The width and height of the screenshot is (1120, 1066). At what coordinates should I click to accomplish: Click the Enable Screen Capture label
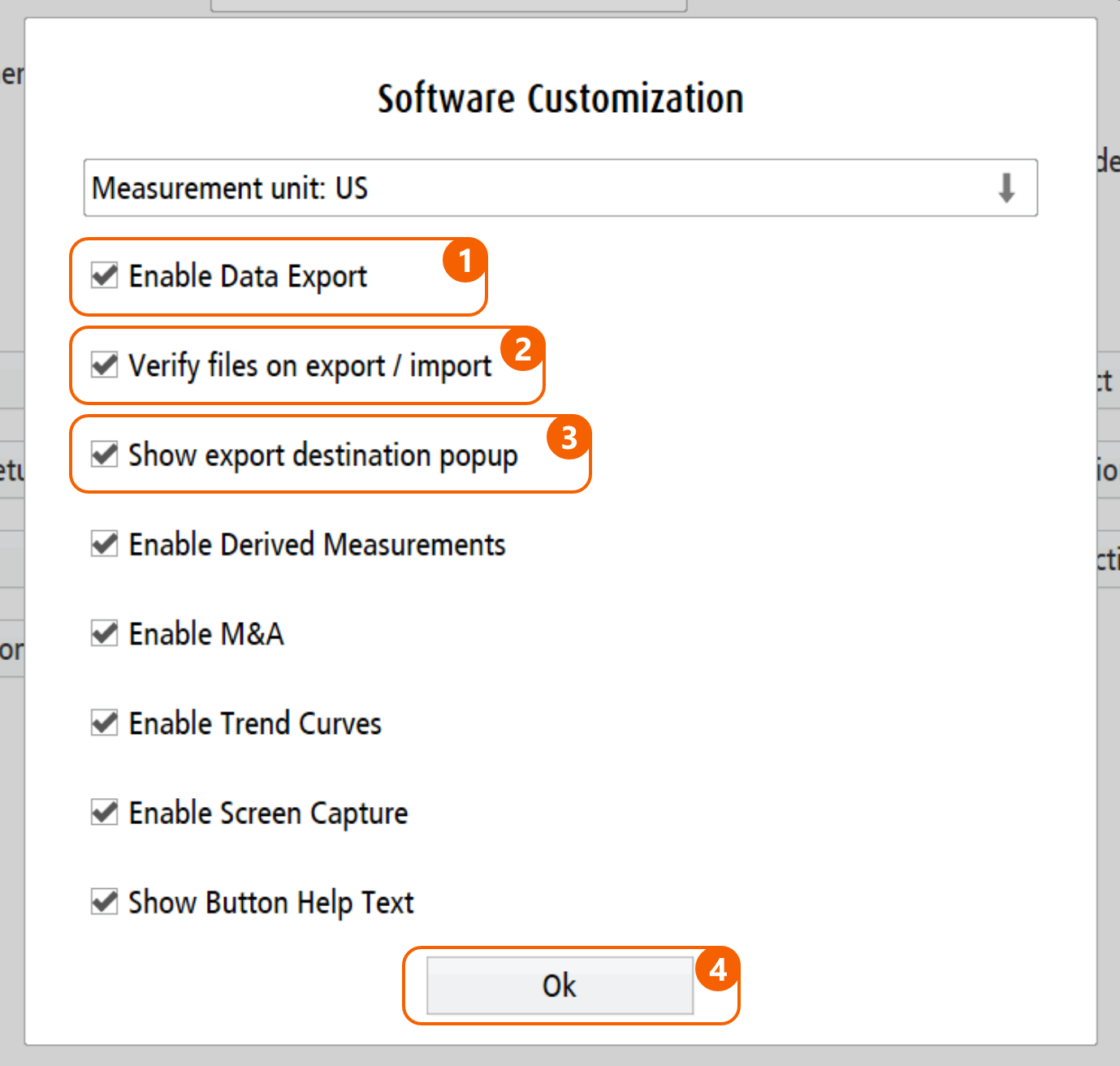click(268, 813)
